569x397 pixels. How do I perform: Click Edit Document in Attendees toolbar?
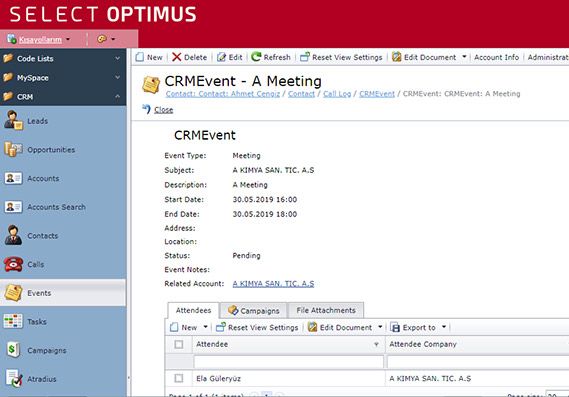340,327
